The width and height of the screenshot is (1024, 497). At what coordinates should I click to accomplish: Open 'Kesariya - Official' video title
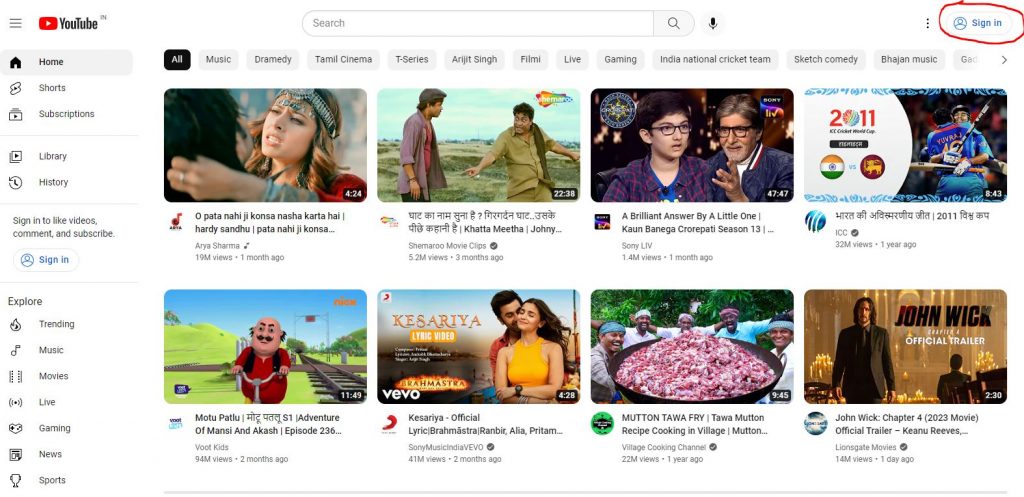pos(485,425)
